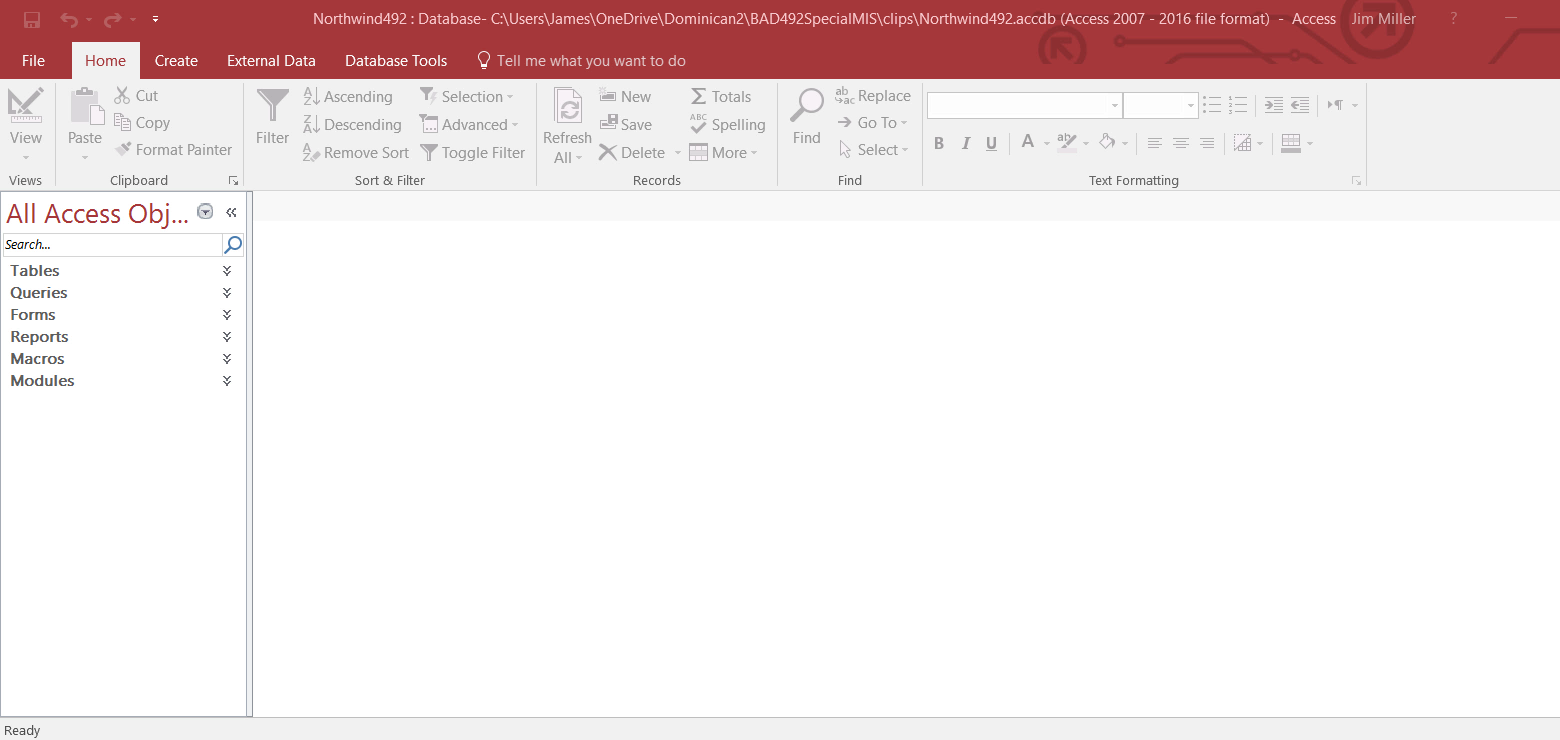Screen dimensions: 1560x740
Task: Open the Go To dropdown
Action: (872, 123)
